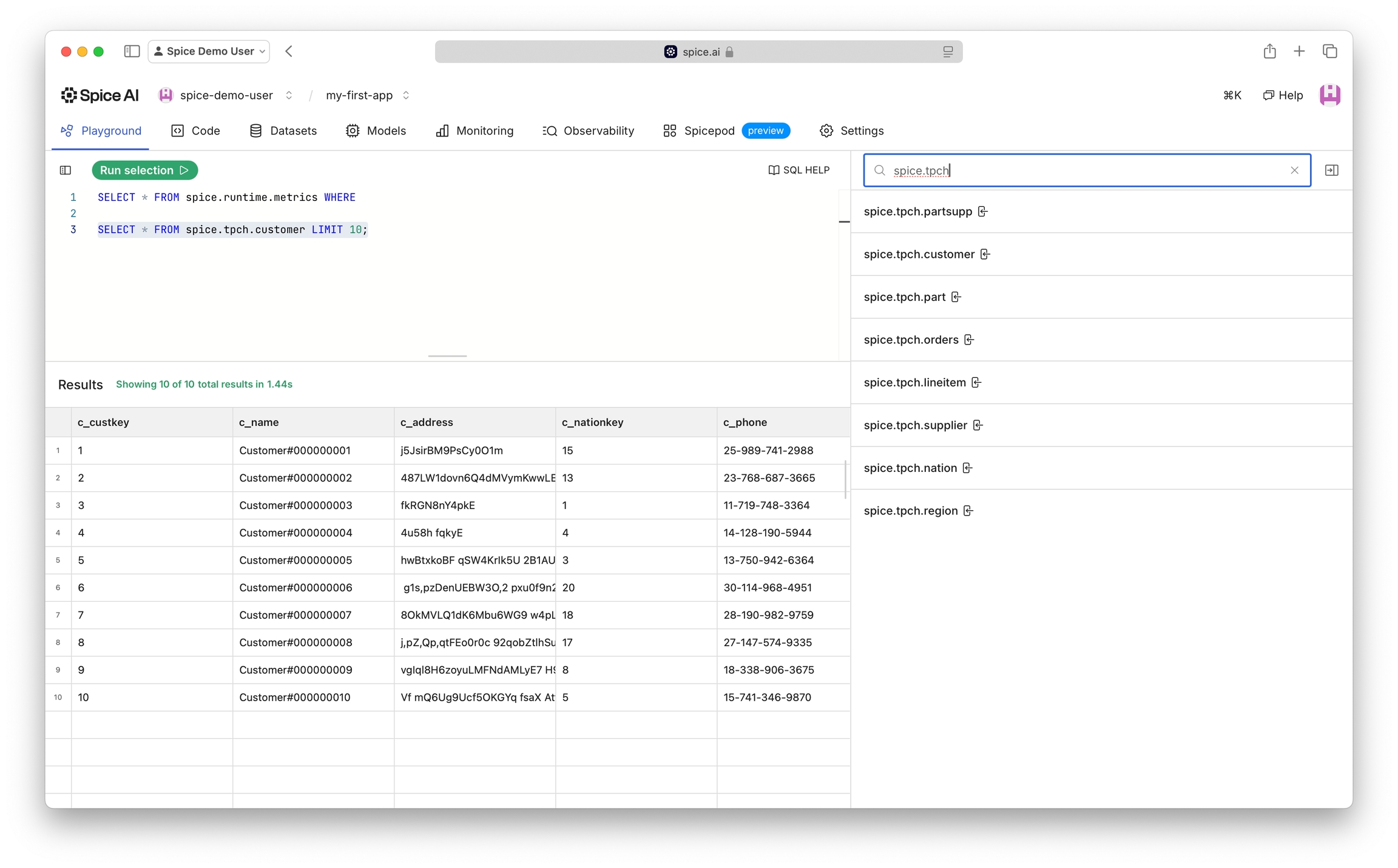Click insert icon beside spice.tpch.region
1398x868 pixels.
[x=968, y=511]
